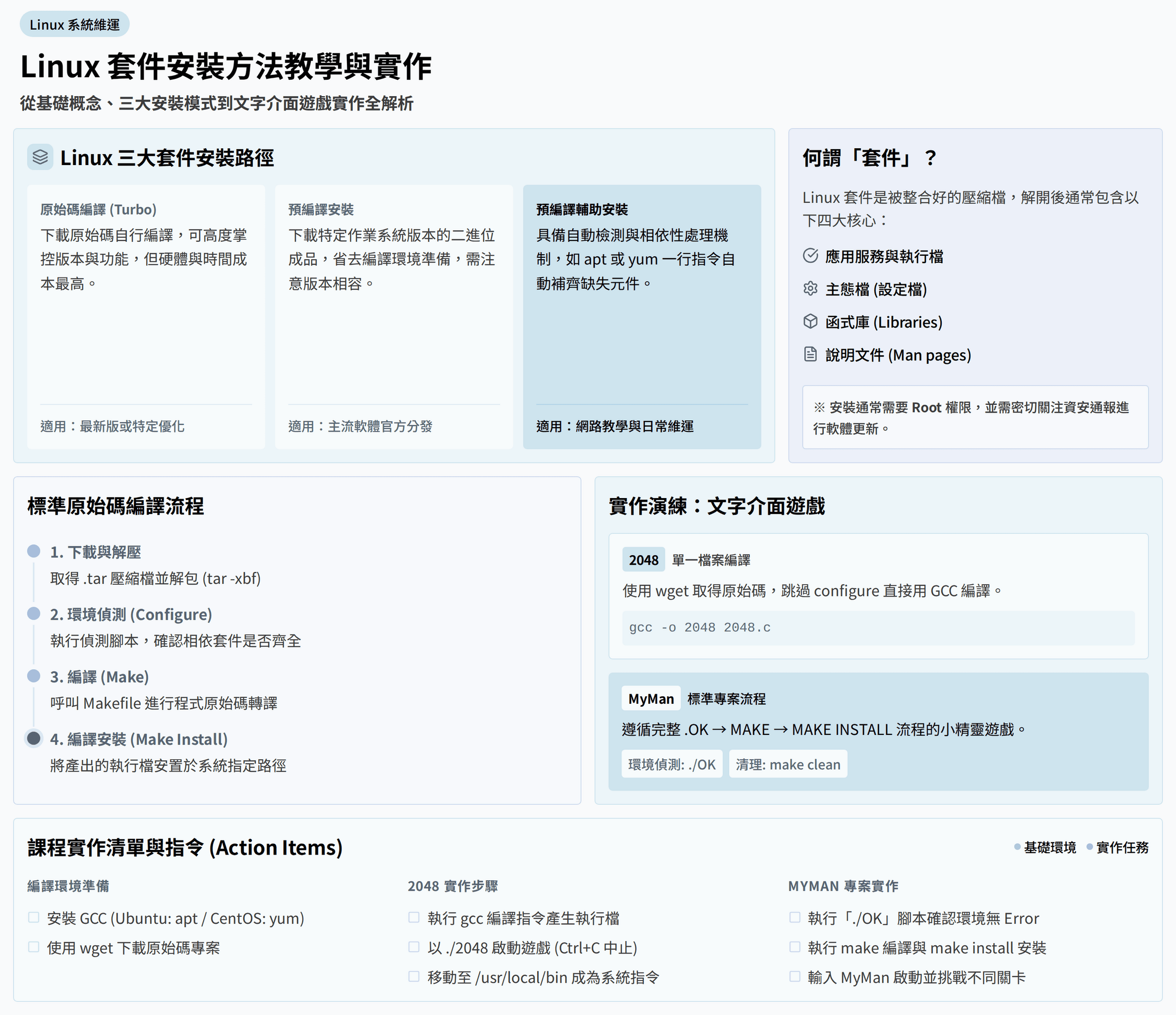Check 移動至 /usr/local/bin 成為系統指令 box
The height and width of the screenshot is (1015, 1176).
tap(414, 976)
